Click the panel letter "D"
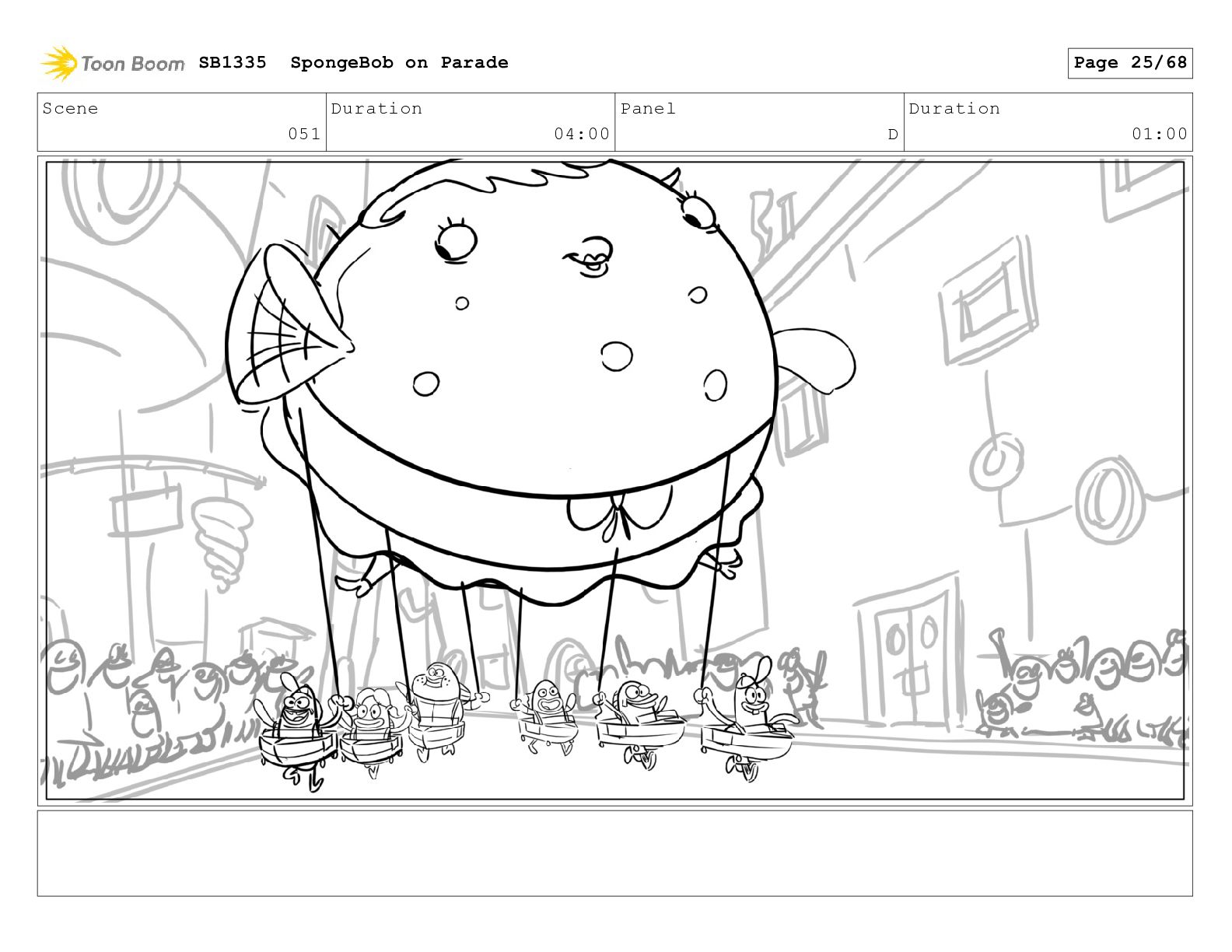The width and height of the screenshot is (1232, 952). pos(893,135)
